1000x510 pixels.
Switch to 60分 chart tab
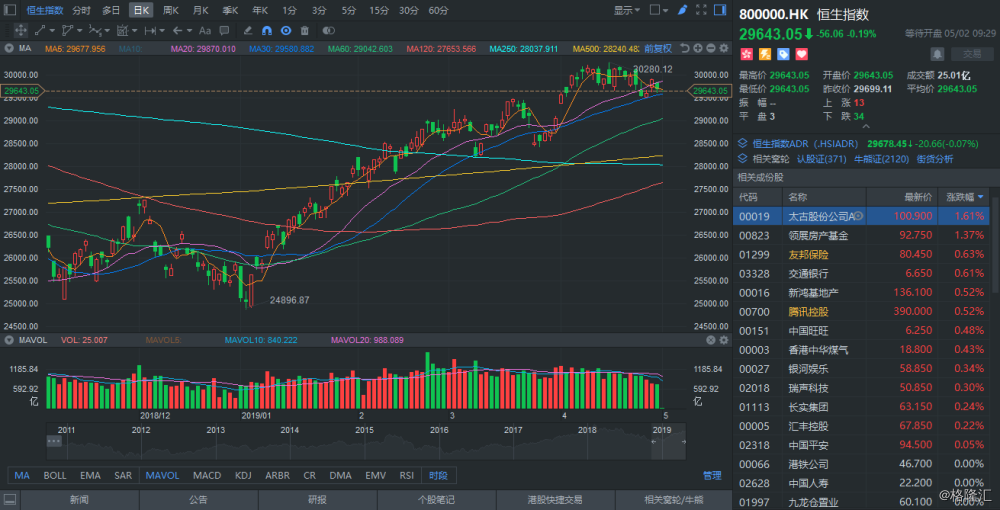point(438,10)
